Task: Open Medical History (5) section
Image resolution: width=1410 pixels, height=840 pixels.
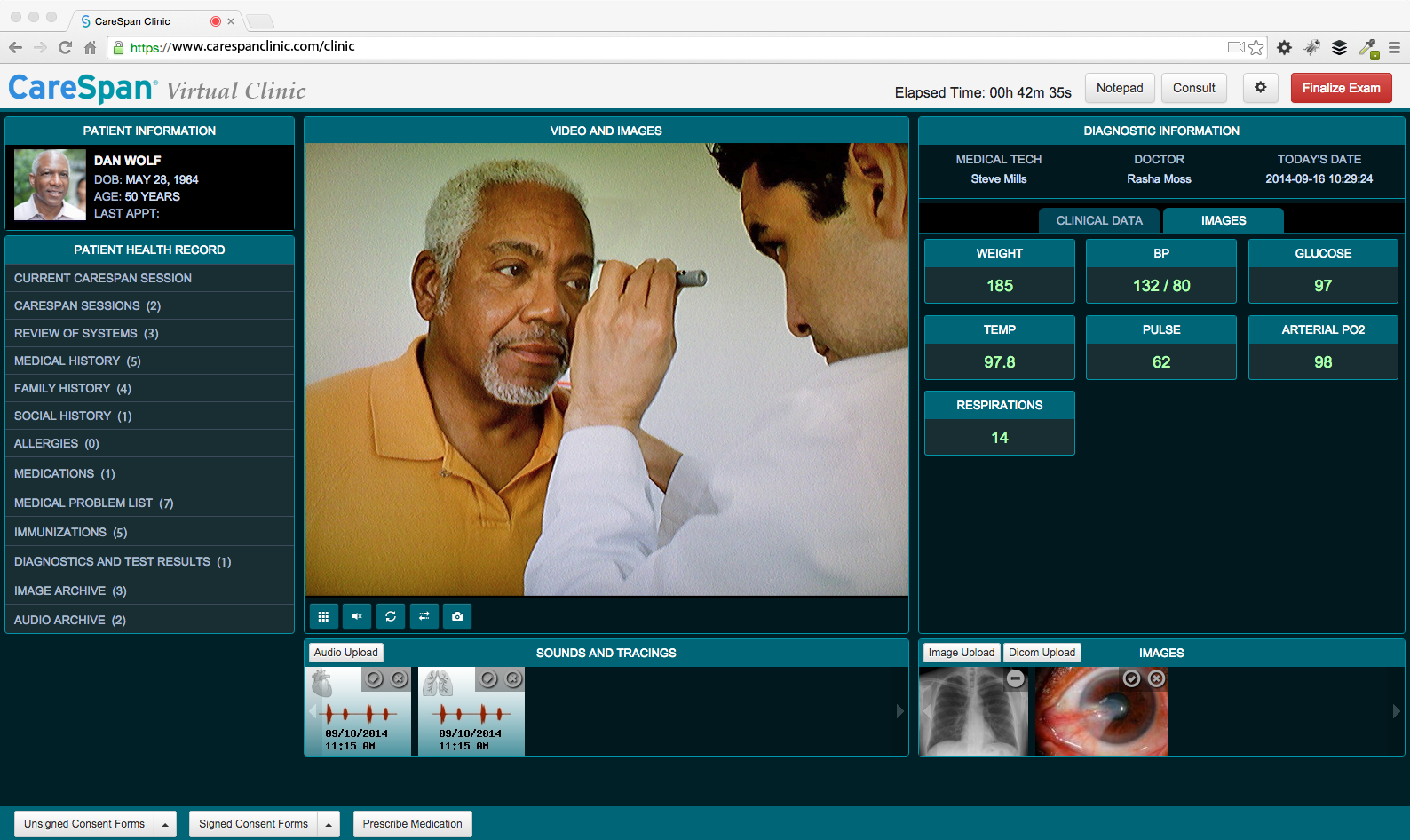Action: coord(149,361)
